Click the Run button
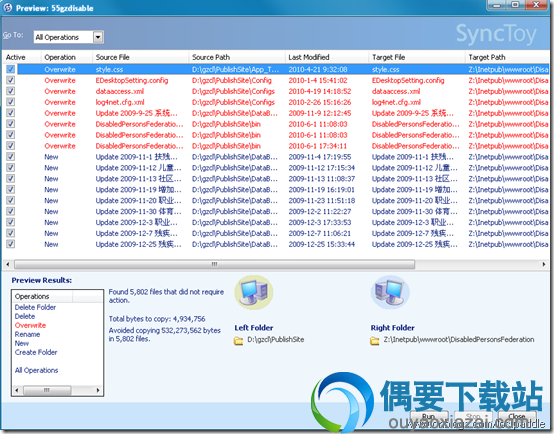The image size is (554, 434). [429, 417]
